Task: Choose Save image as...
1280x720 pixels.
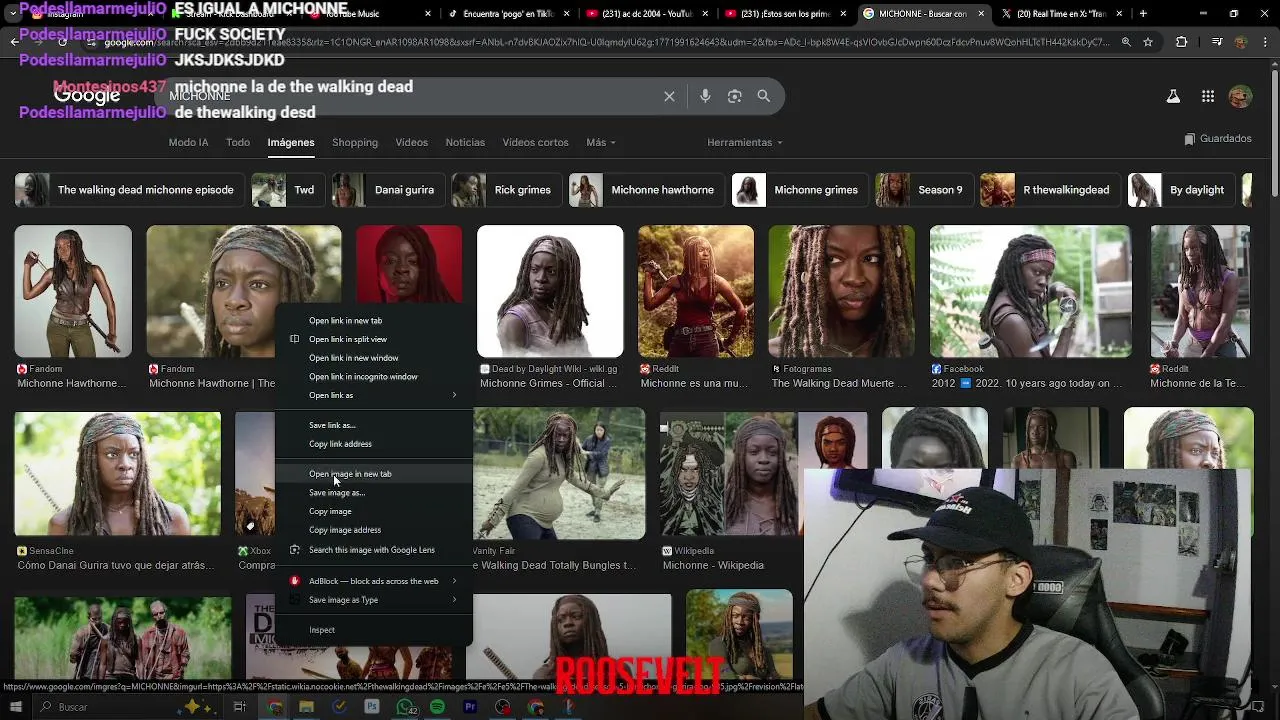Action: point(375,493)
